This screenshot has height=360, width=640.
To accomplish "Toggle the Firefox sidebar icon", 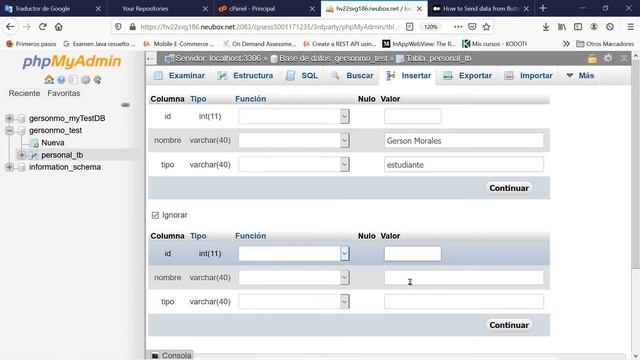I will pos(578,27).
